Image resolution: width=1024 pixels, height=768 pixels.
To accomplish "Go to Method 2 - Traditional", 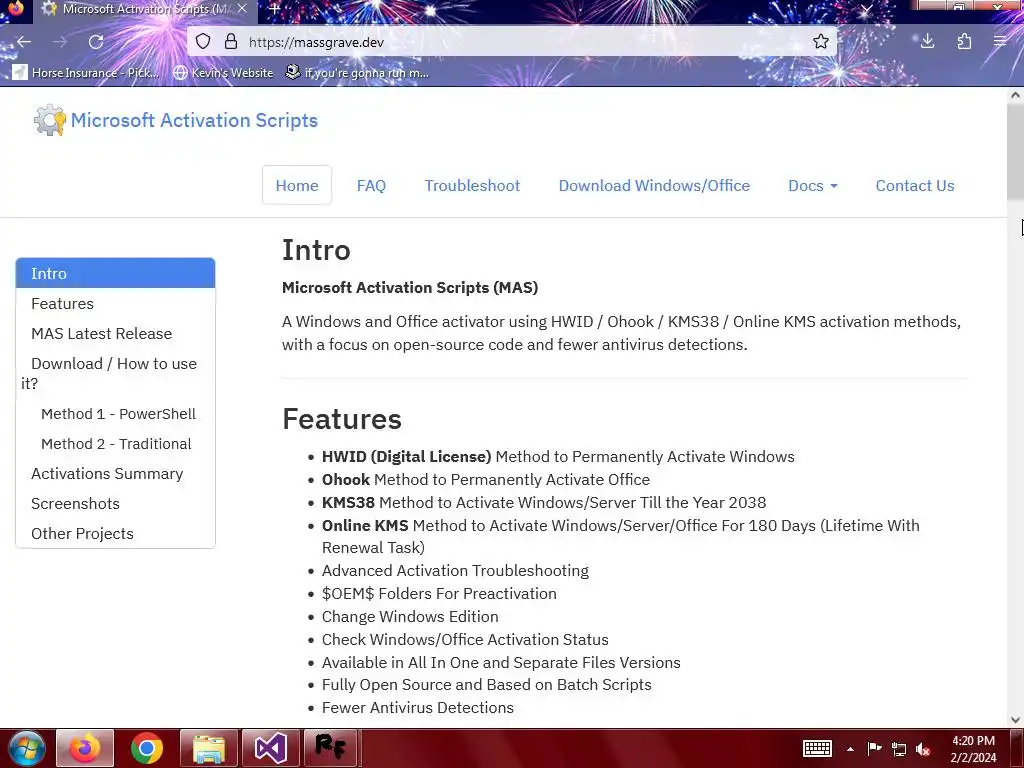I will 116,444.
